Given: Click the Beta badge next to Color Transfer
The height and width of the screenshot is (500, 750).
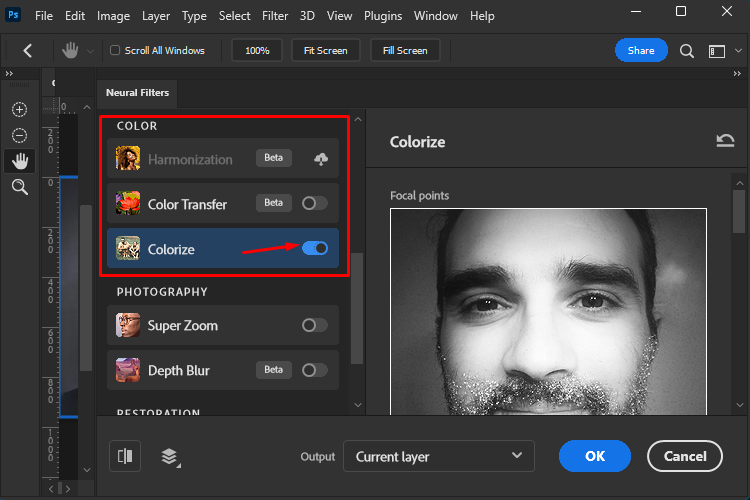Looking at the screenshot, I should pyautogui.click(x=274, y=203).
